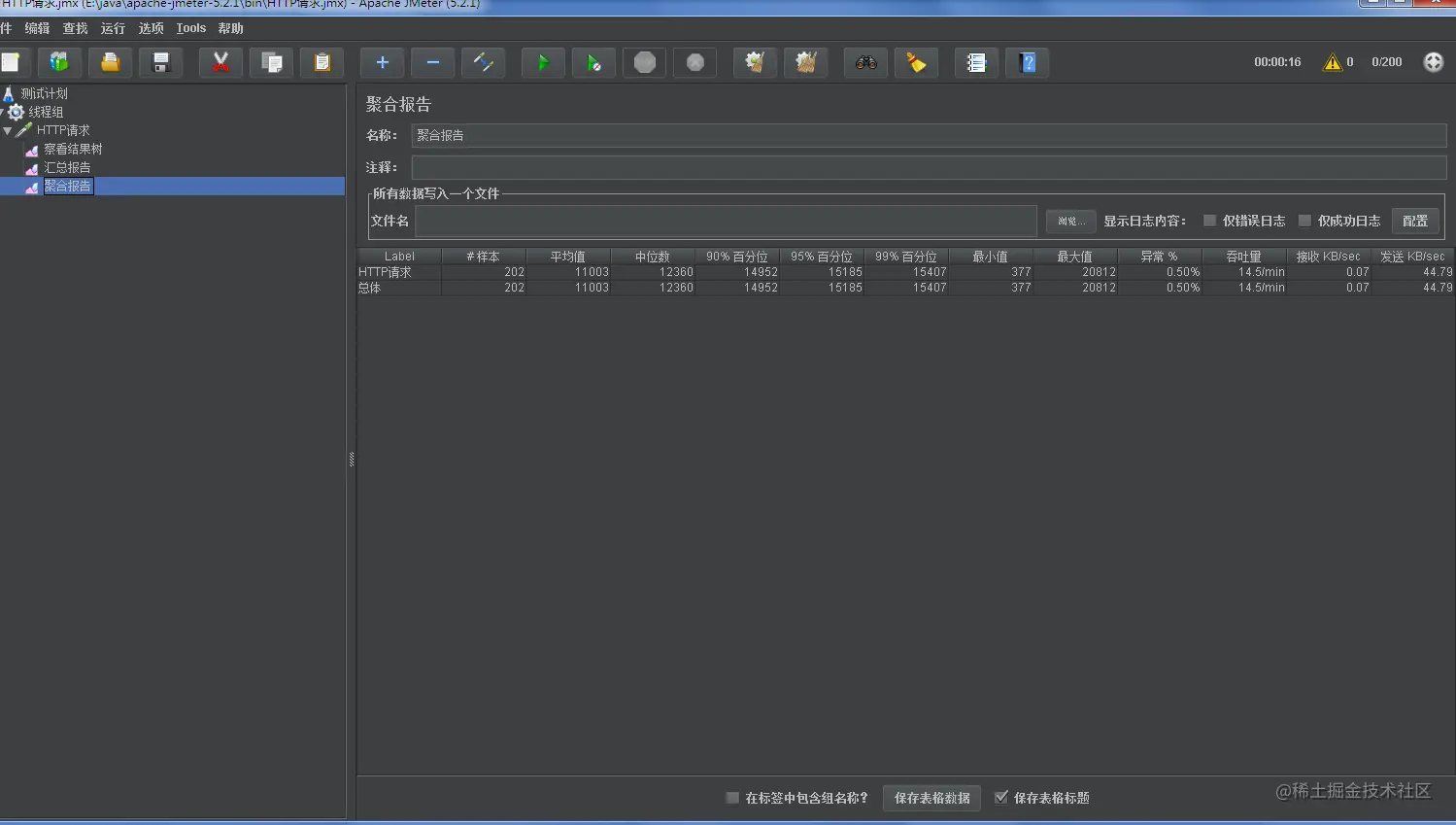Screen dimensions: 1456x825
Task: Click the 最大值 column header
Action: tap(1074, 257)
